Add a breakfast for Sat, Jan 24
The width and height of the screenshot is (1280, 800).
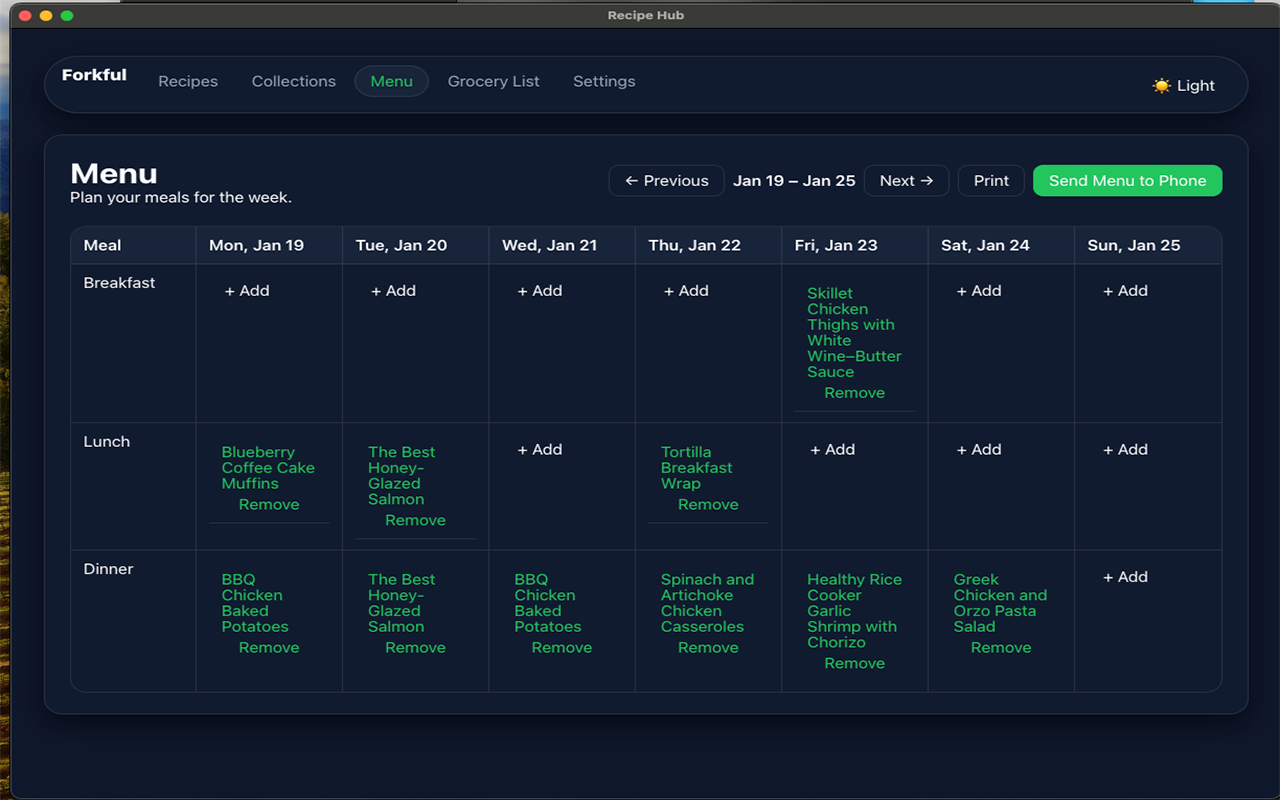coord(979,291)
